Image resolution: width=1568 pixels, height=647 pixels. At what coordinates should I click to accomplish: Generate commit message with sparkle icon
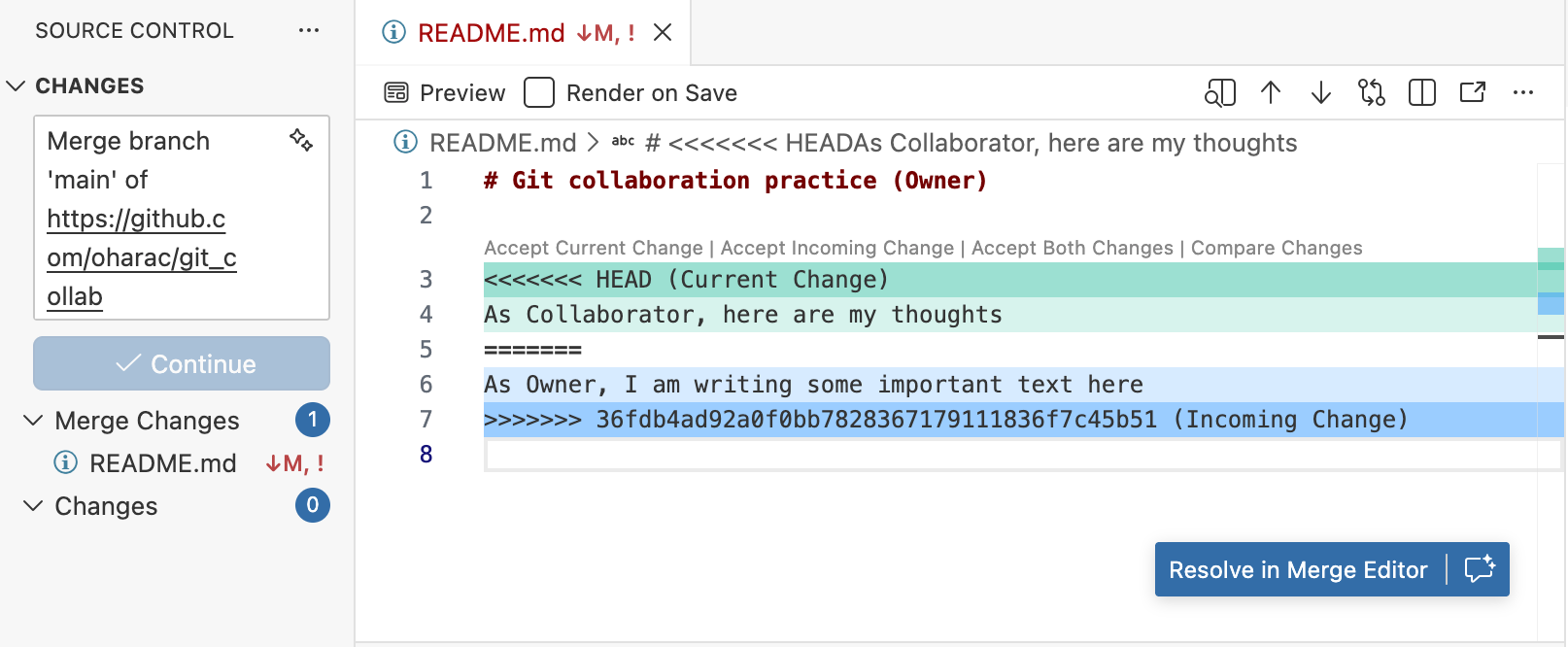[301, 140]
